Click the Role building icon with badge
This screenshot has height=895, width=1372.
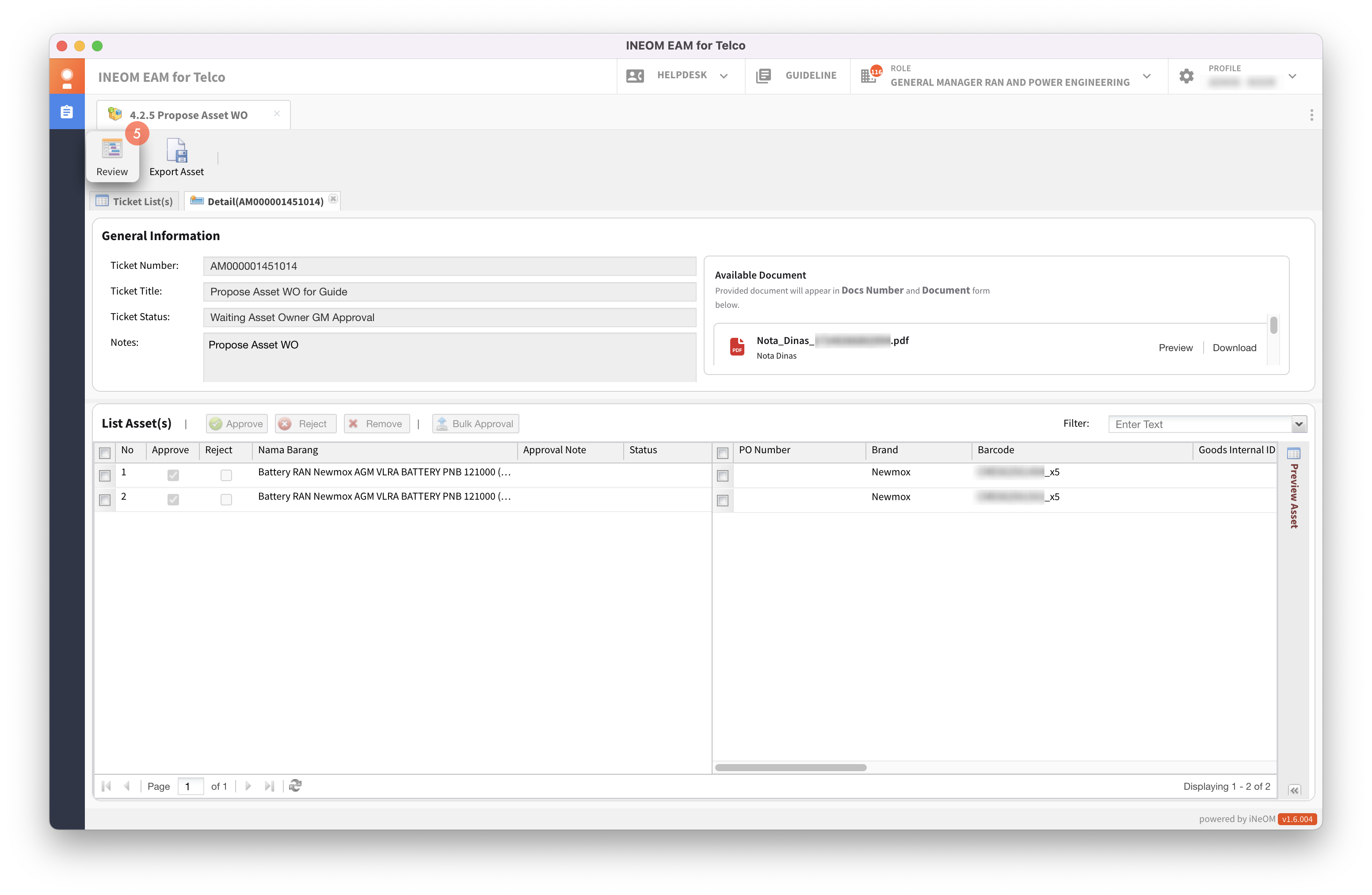pyautogui.click(x=870, y=74)
